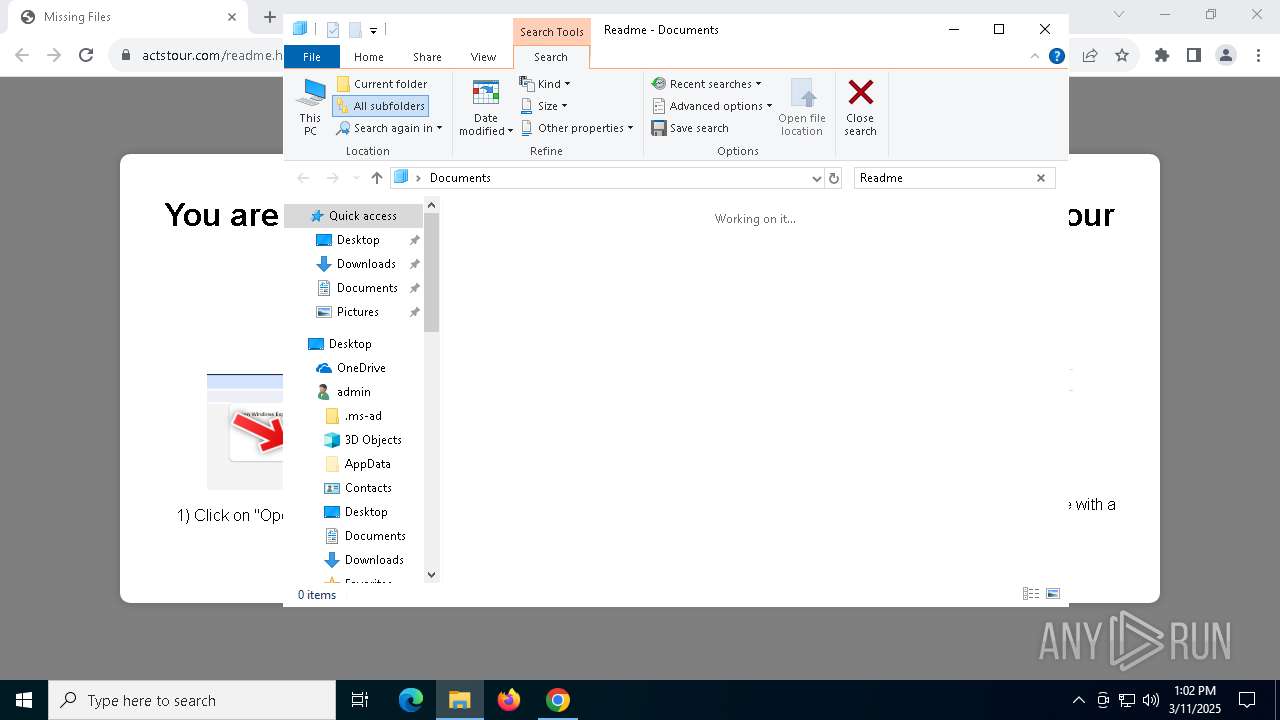
Task: Open Microsoft Edge from taskbar
Action: click(411, 700)
